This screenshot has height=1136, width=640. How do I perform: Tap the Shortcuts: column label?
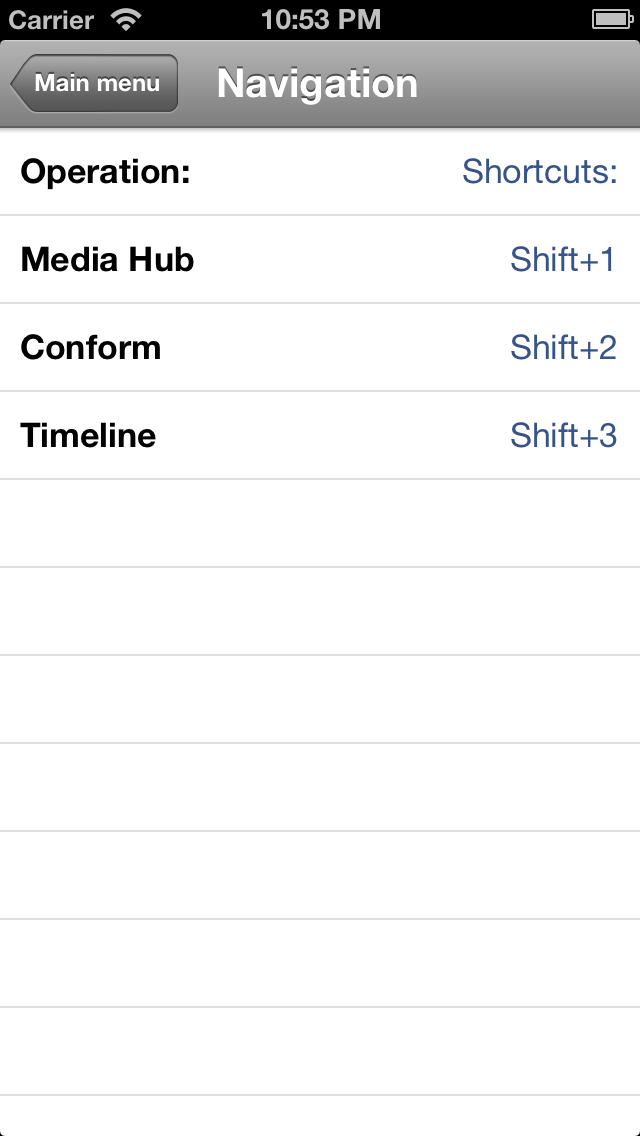click(539, 172)
